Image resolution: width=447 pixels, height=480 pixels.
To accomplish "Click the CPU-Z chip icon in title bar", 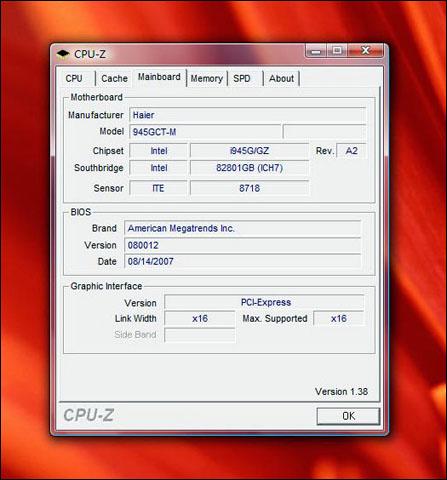I will (62, 54).
